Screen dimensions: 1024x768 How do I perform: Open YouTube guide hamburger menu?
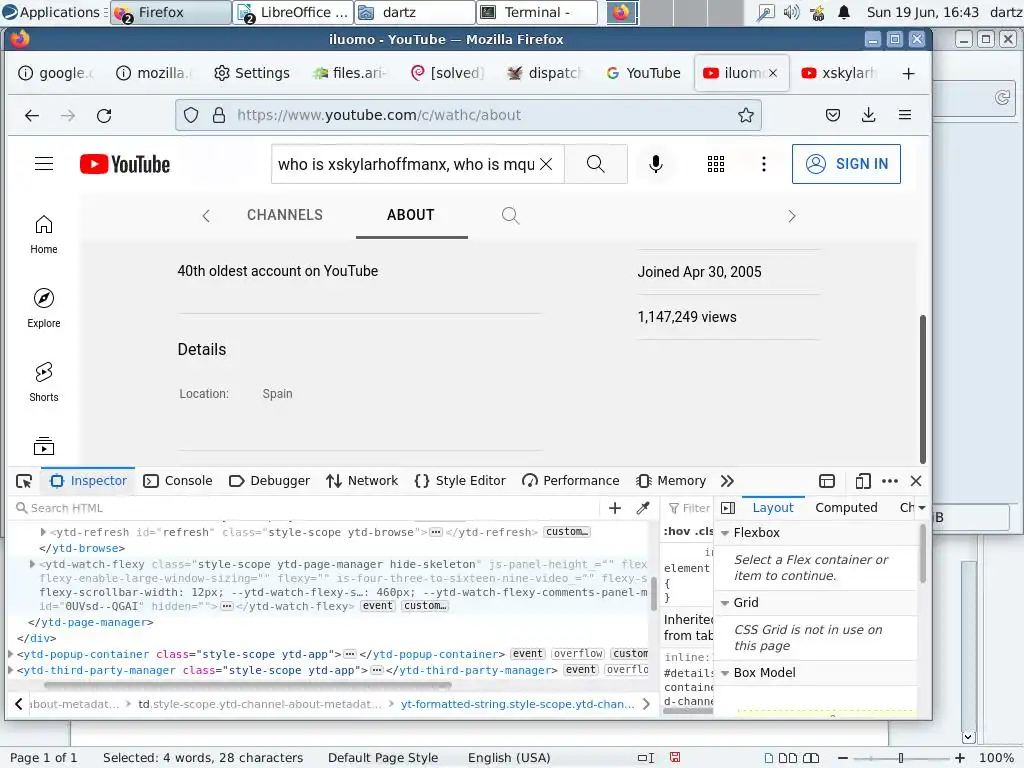coord(44,164)
